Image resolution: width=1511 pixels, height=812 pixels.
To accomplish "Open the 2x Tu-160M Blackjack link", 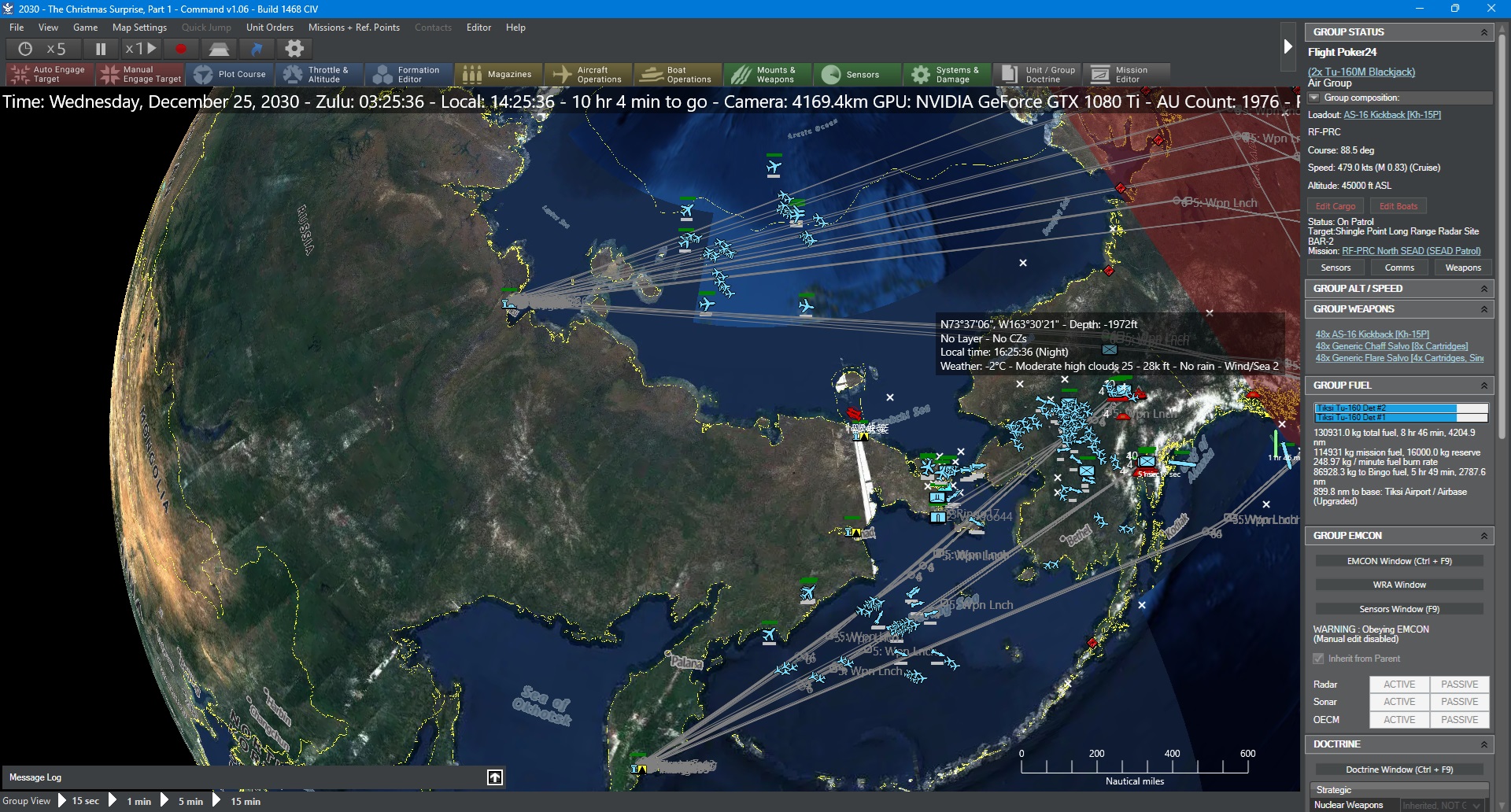I will click(1361, 72).
